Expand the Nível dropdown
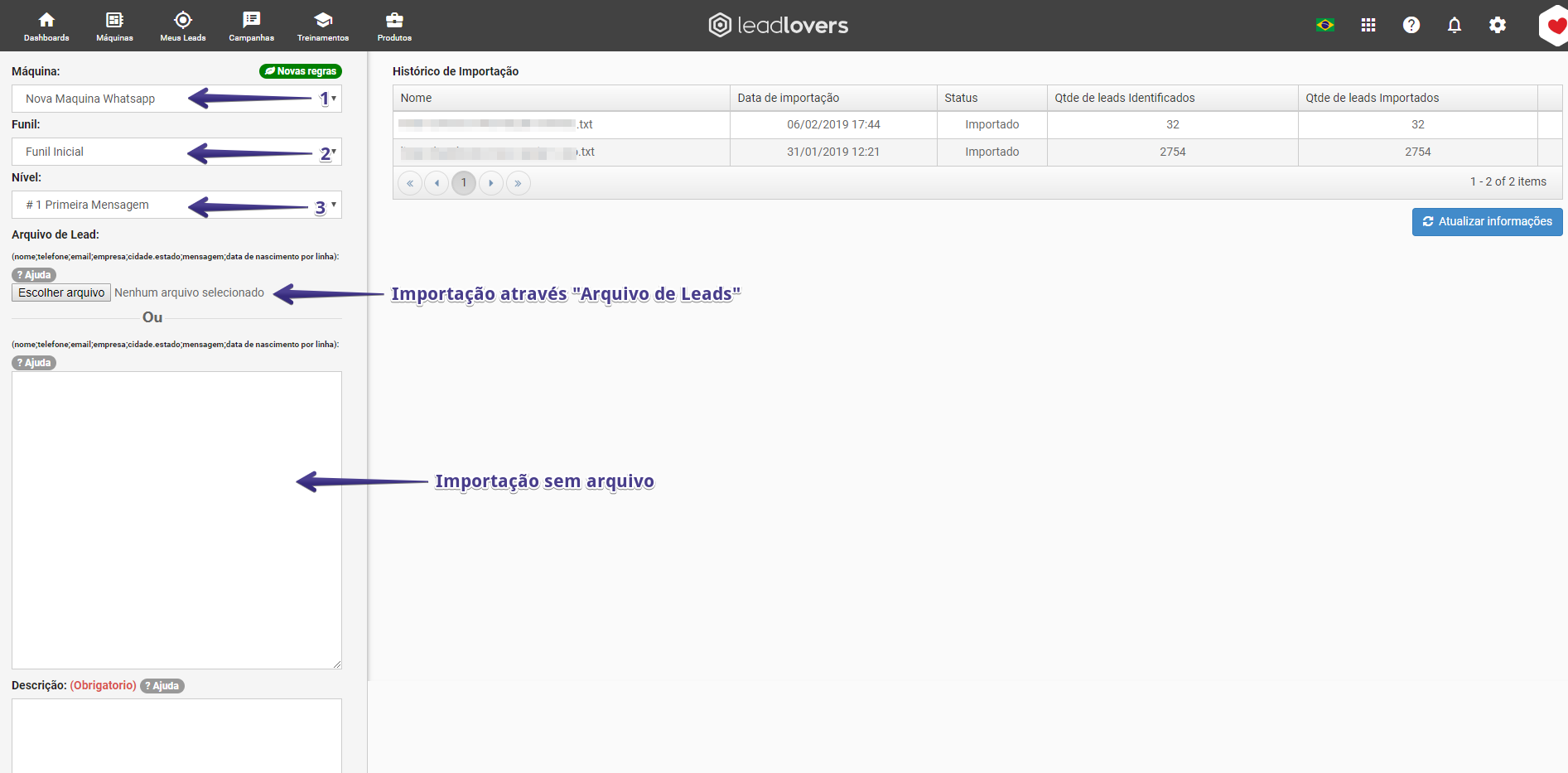 pyautogui.click(x=176, y=205)
